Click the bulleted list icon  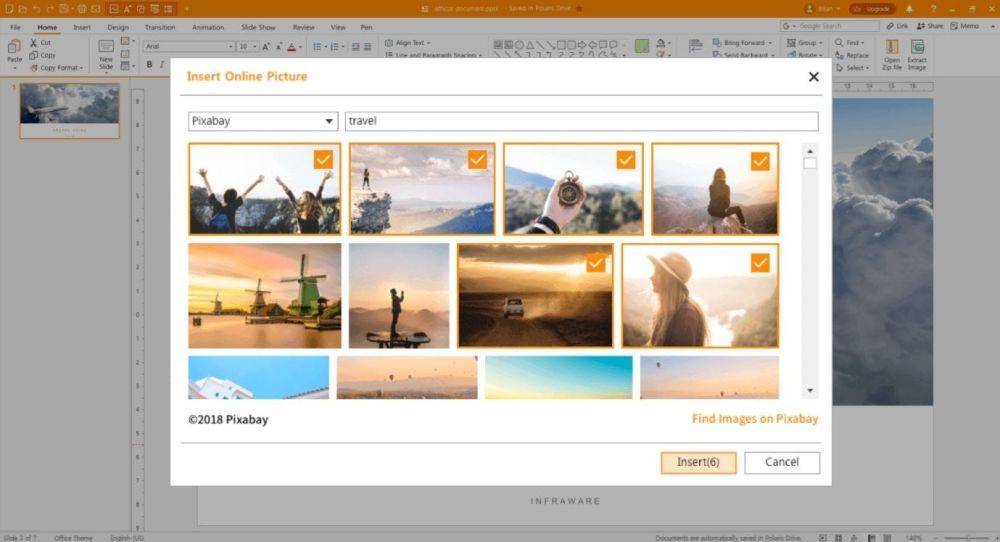tap(318, 47)
